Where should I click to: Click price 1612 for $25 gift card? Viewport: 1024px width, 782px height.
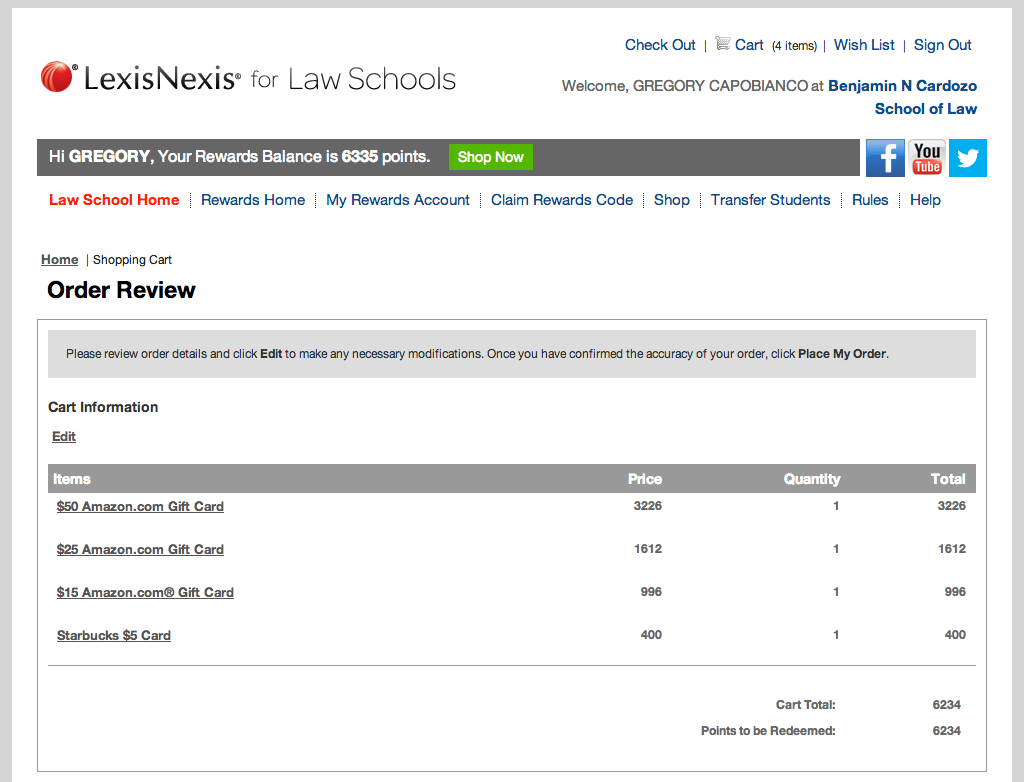pos(647,549)
